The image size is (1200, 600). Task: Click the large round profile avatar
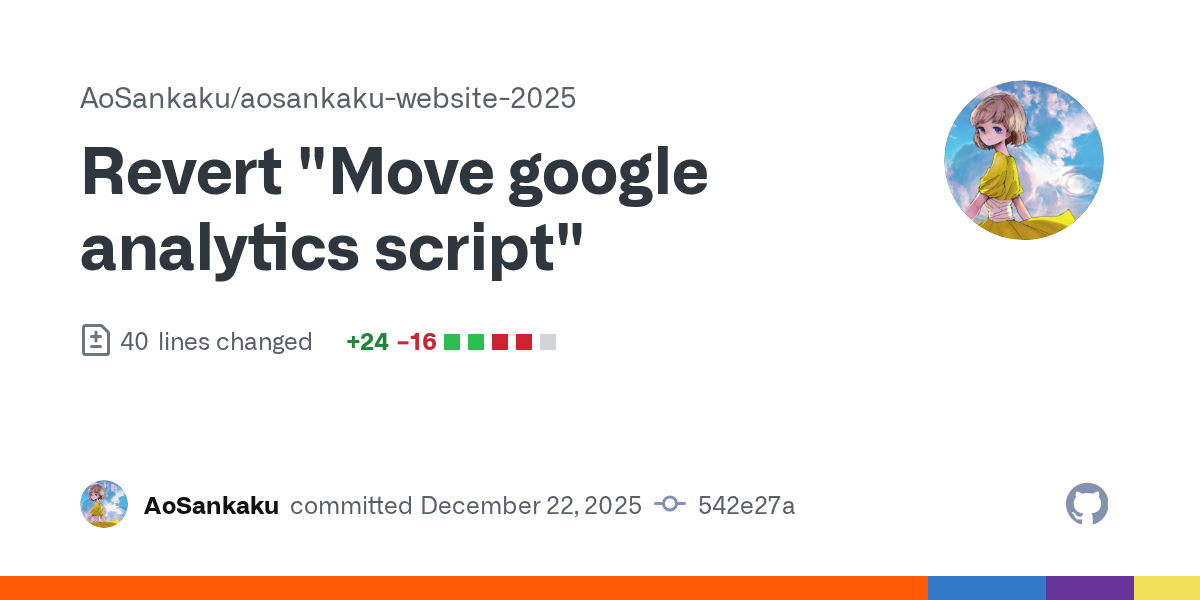tap(1023, 160)
